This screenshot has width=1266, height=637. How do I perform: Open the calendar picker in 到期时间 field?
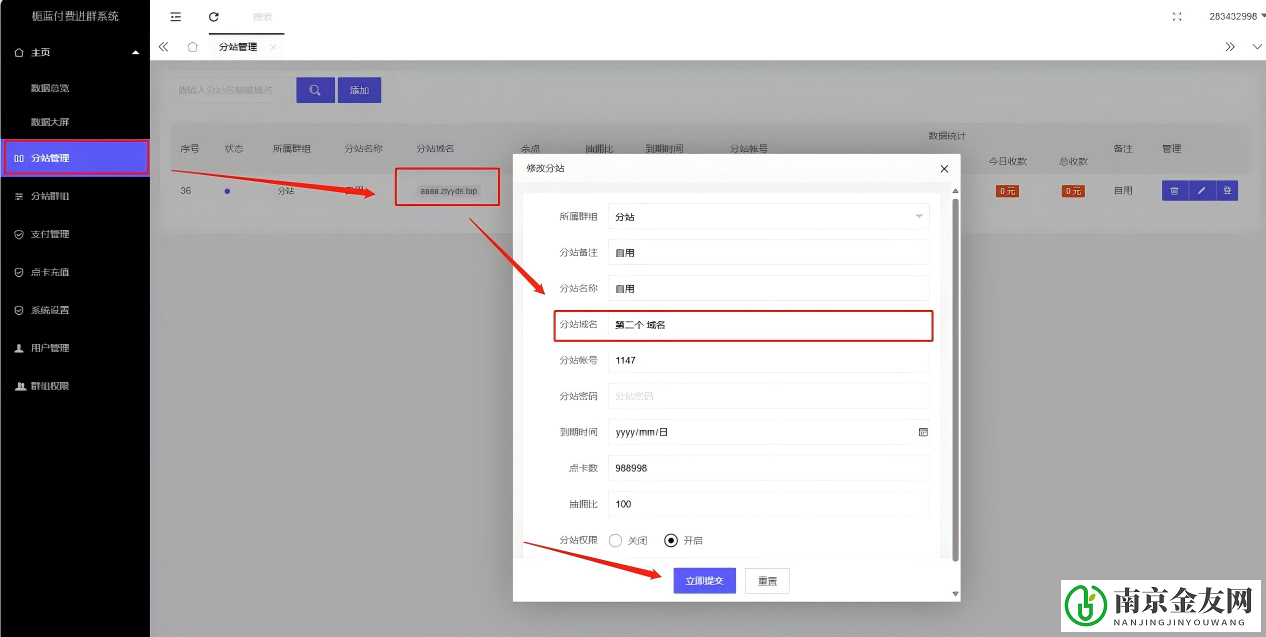922,432
